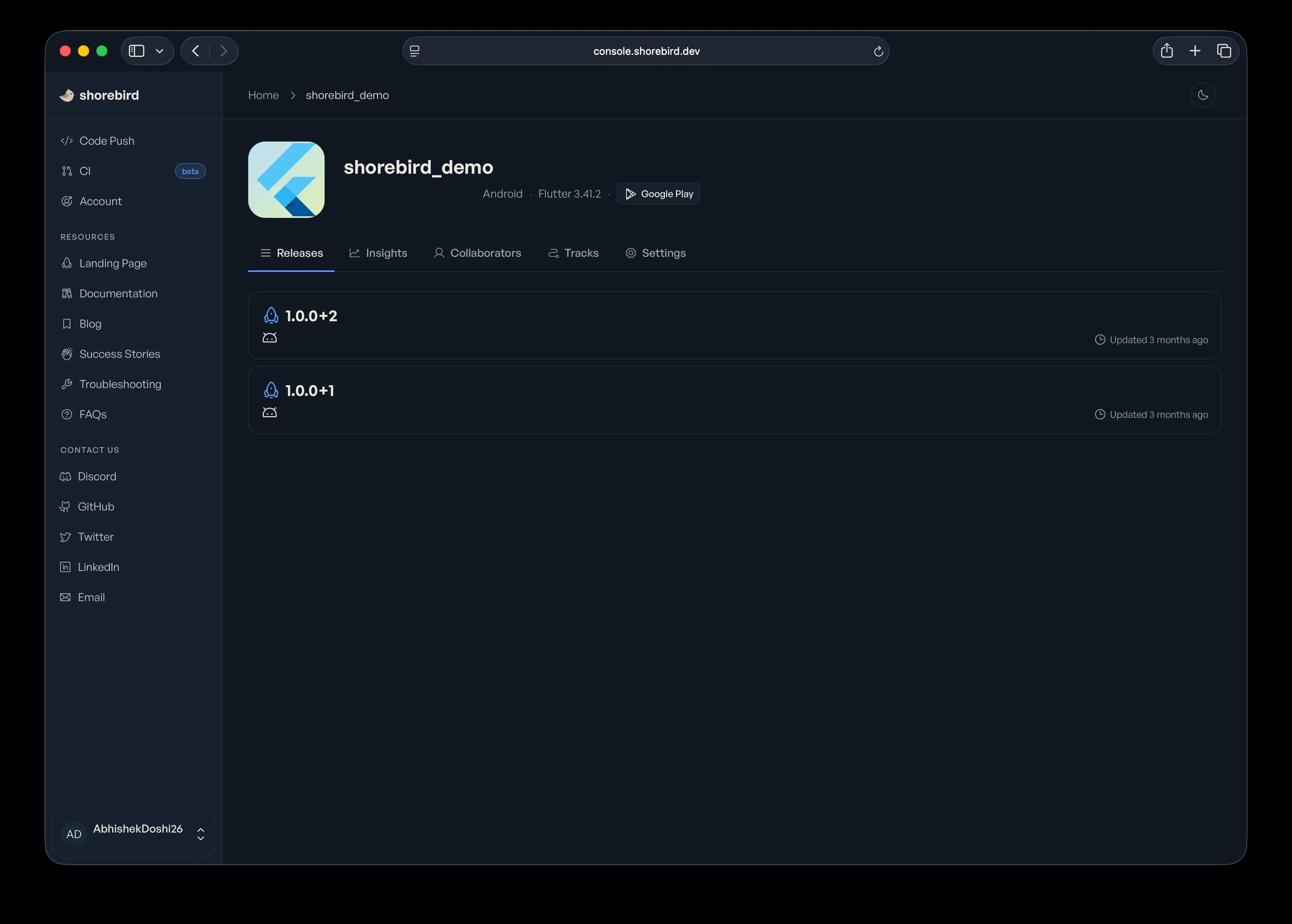This screenshot has width=1292, height=924.
Task: Click Updated 3 months ago on 1.0.0+2
Action: click(x=1152, y=340)
